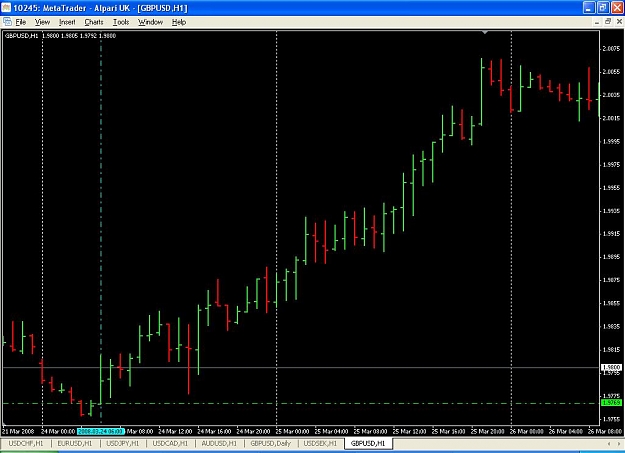The image size is (625, 453).
Task: Open the View menu
Action: (42, 22)
